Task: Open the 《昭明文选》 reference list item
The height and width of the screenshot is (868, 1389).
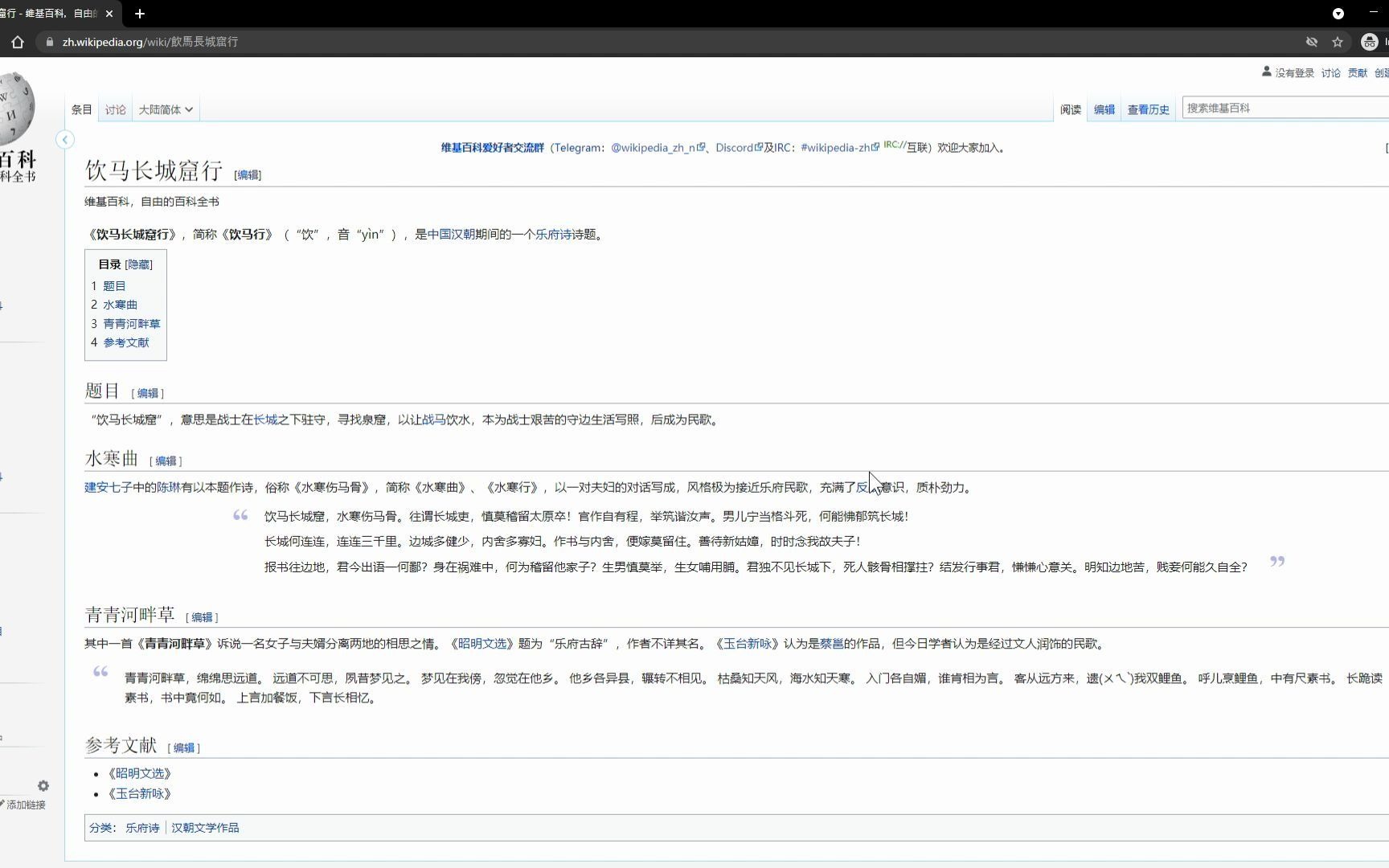Action: (x=140, y=773)
